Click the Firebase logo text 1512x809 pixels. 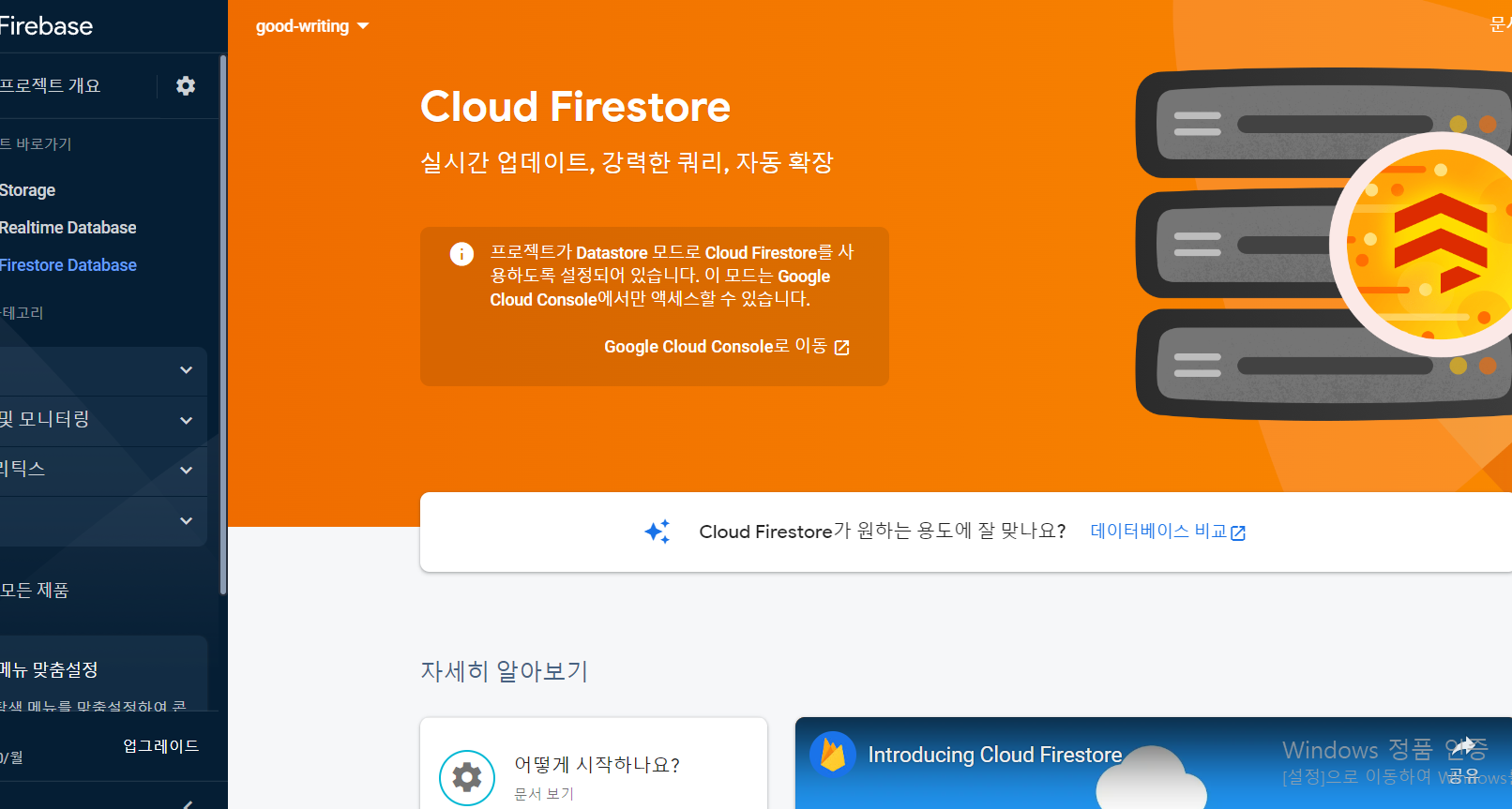click(46, 25)
